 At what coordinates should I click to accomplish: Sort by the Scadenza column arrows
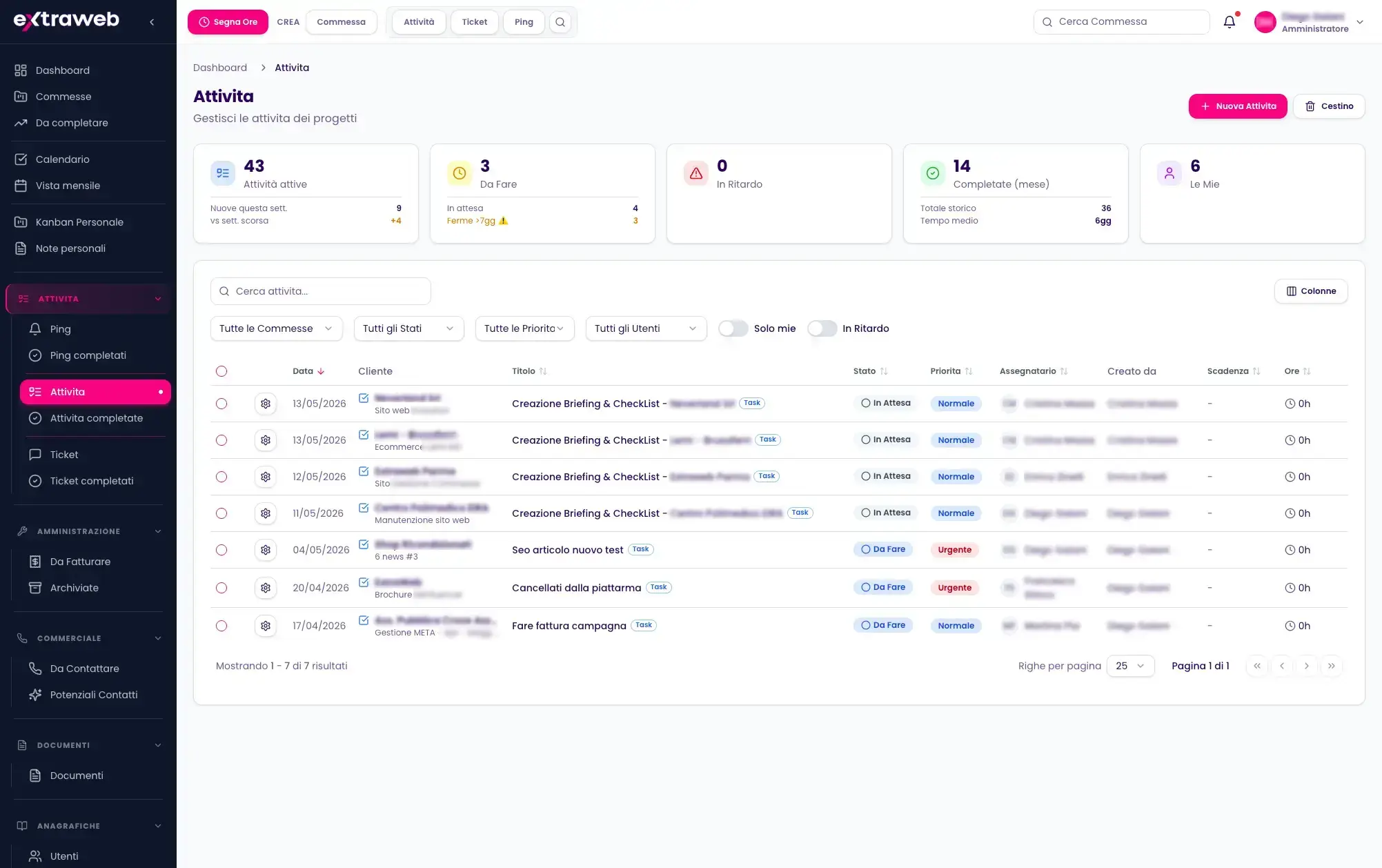point(1256,371)
